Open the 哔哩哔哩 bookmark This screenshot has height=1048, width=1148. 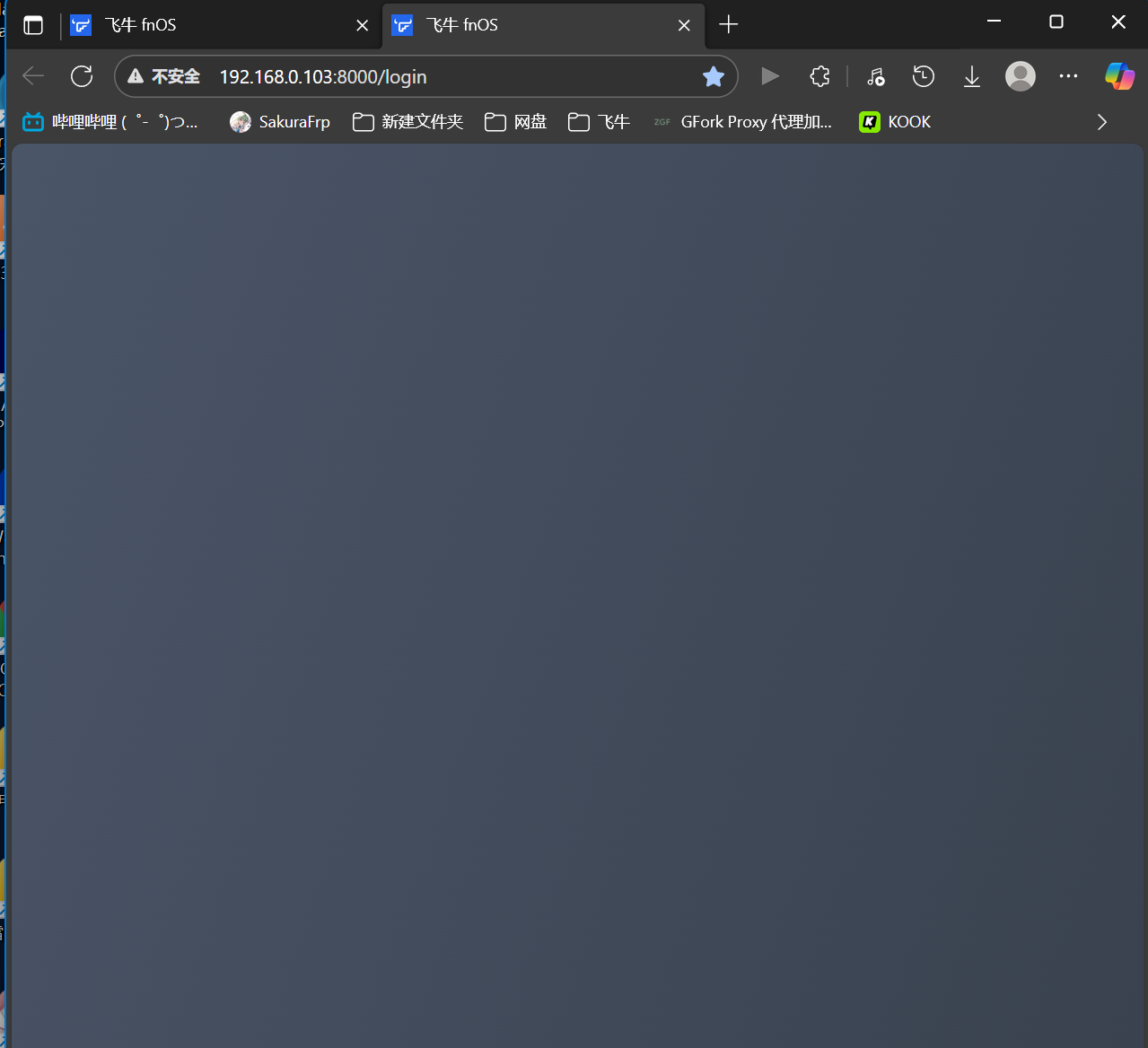[x=110, y=122]
